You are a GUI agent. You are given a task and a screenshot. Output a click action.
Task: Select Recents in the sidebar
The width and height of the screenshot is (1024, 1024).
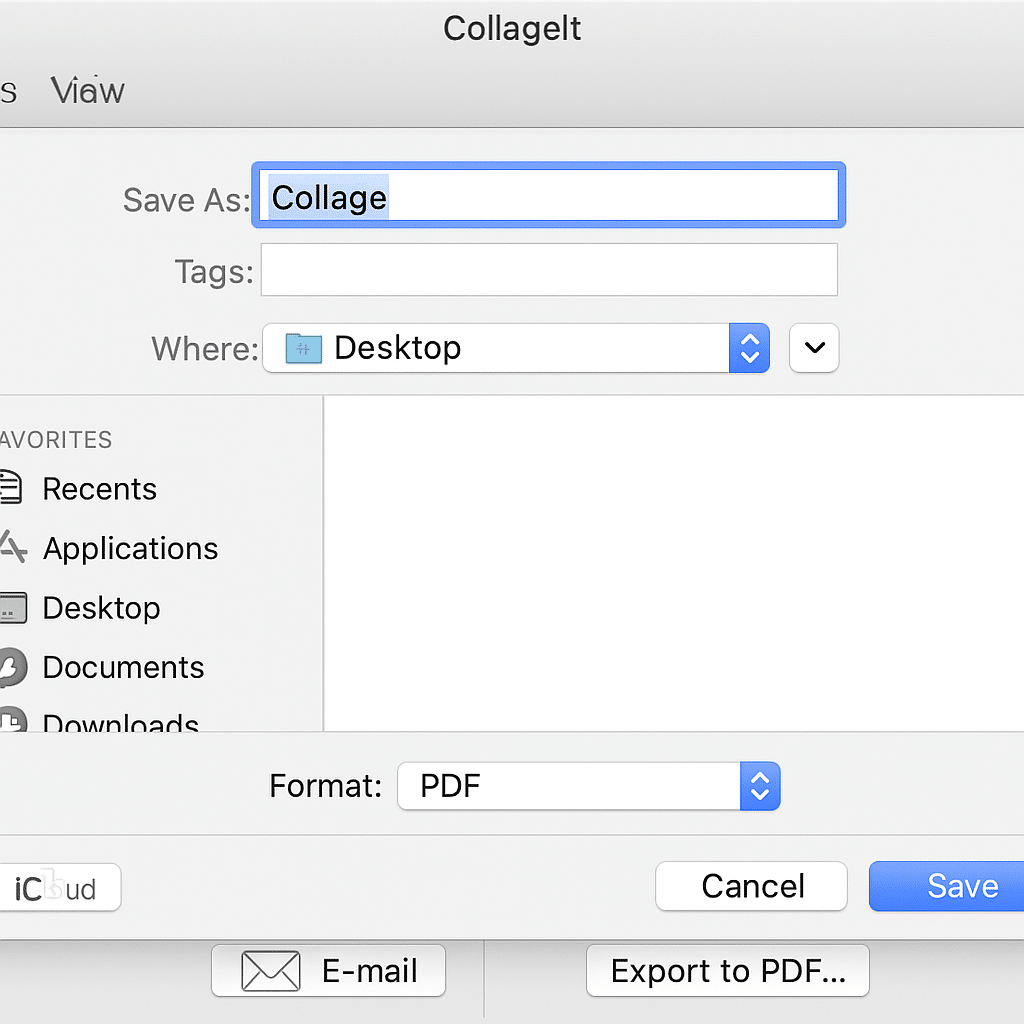click(x=99, y=489)
